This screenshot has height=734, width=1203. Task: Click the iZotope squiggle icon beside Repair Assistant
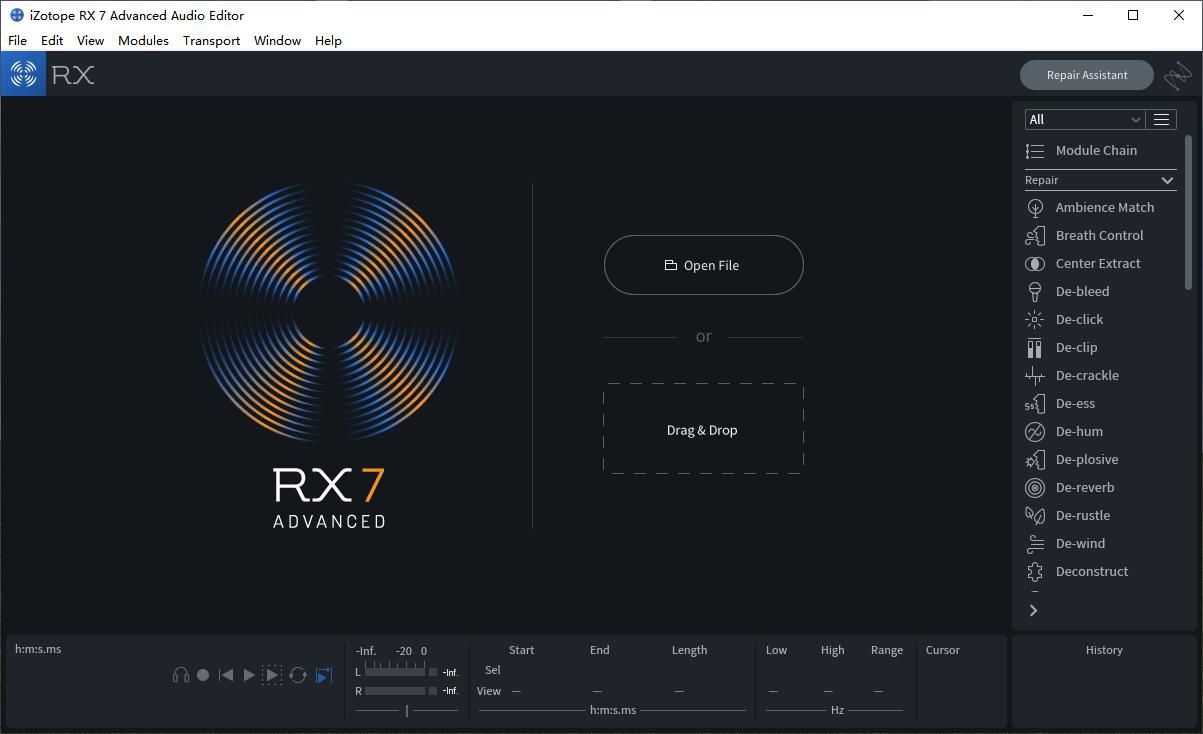pos(1177,75)
